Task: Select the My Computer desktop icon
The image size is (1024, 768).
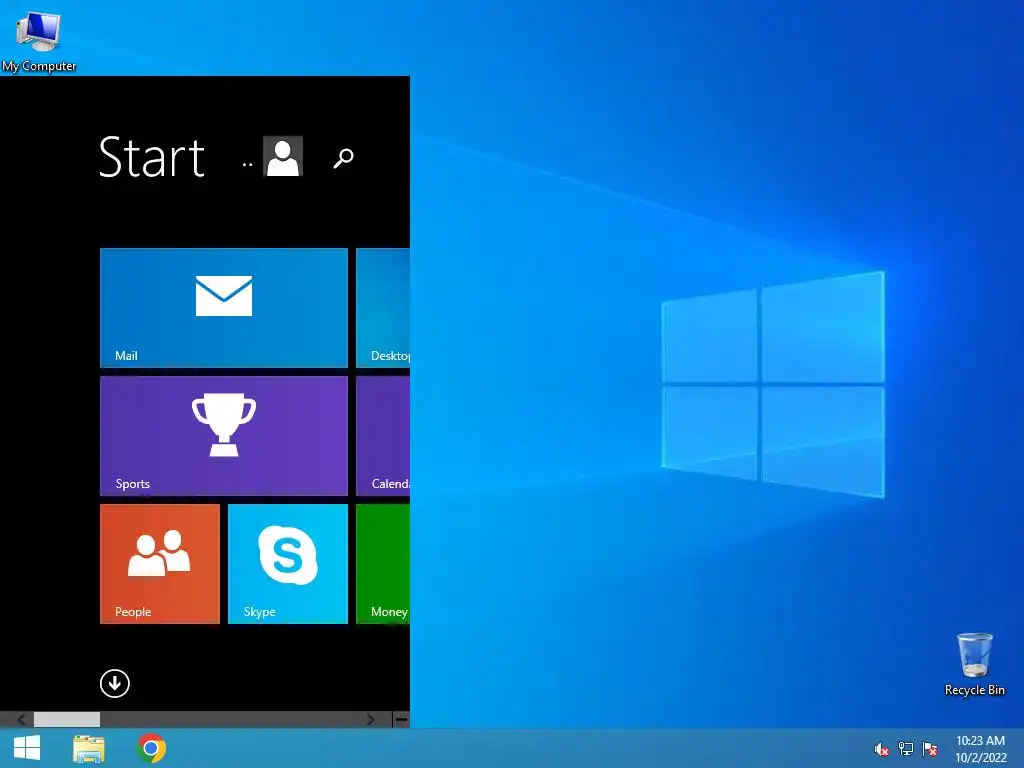Action: click(x=39, y=40)
